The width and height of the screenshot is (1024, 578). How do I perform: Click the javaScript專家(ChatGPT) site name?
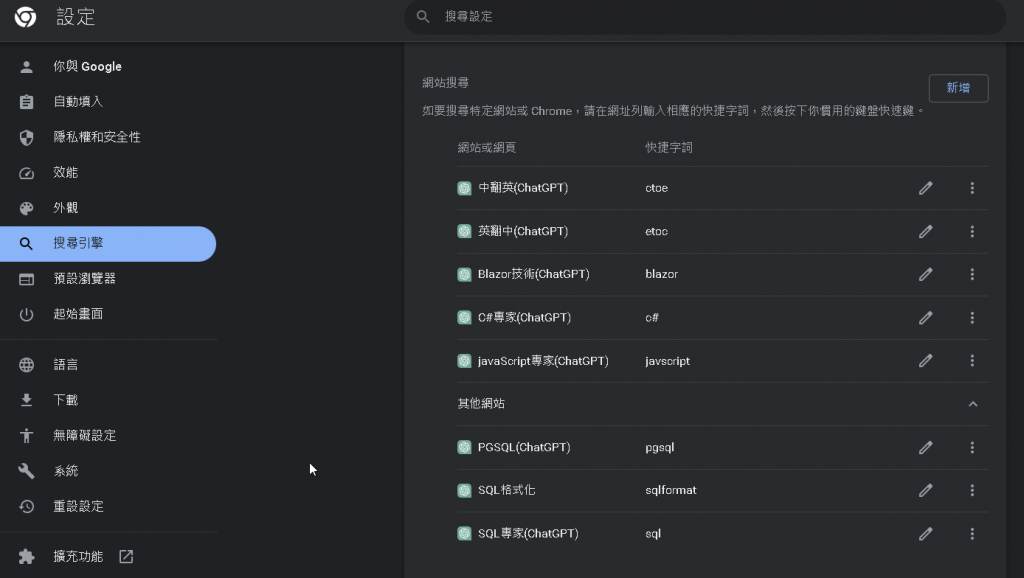[543, 361]
